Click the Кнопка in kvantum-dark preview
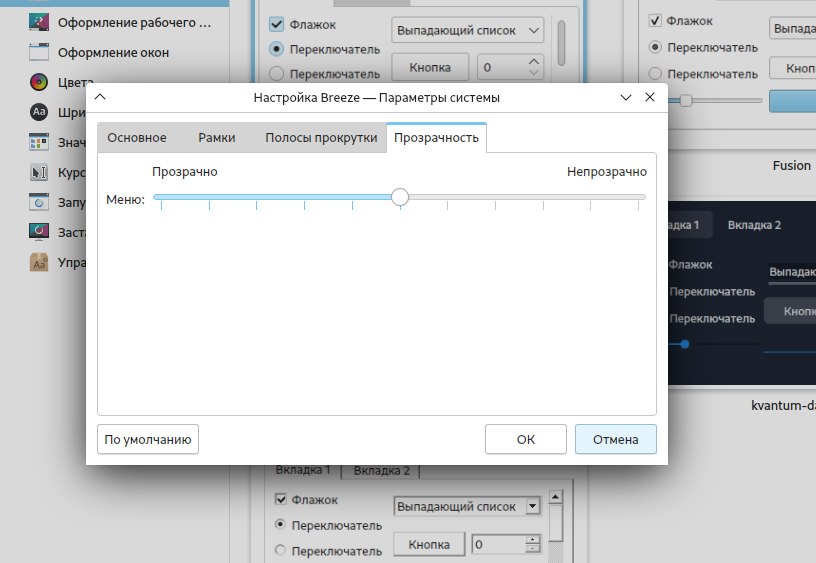 coord(790,311)
